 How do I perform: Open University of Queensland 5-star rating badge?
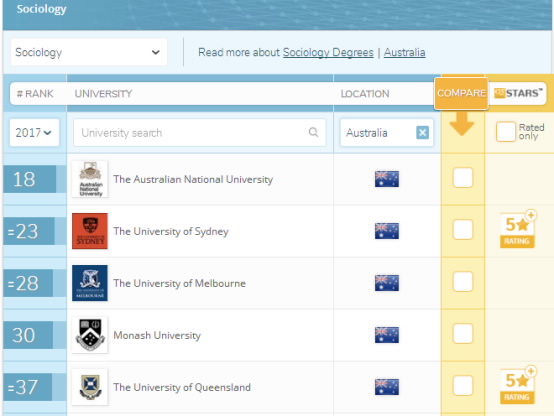tap(518, 385)
